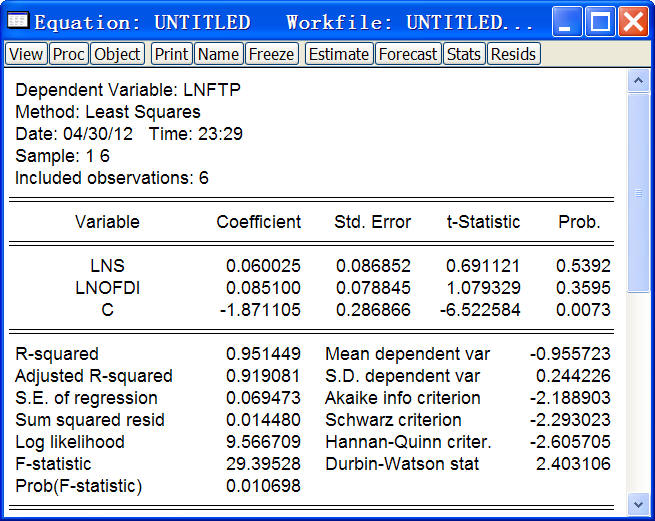Click the Name button
Viewport: 655px width, 521px height.
click(218, 54)
